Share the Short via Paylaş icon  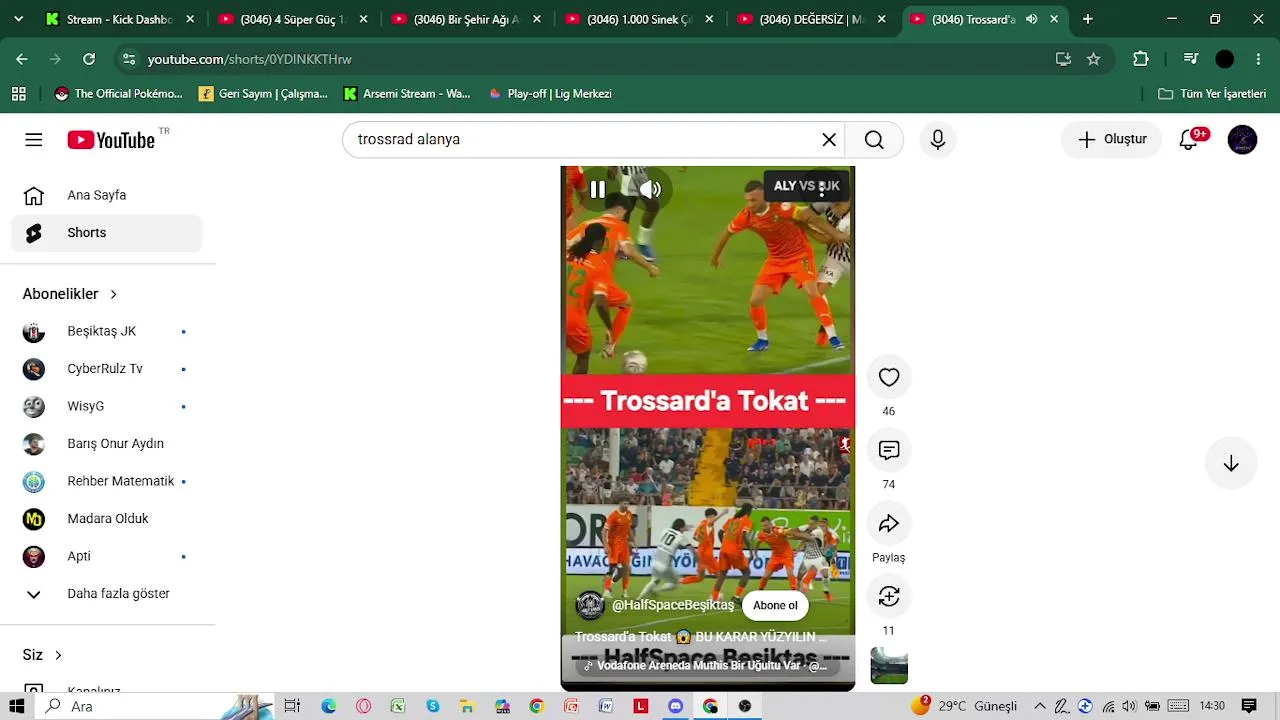[889, 524]
